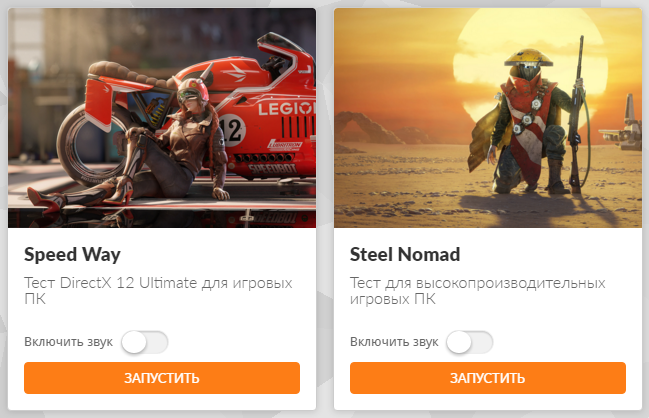This screenshot has width=649, height=418.
Task: Click the motorcycle's rear wheel in Speed Way image
Action: coord(95,145)
